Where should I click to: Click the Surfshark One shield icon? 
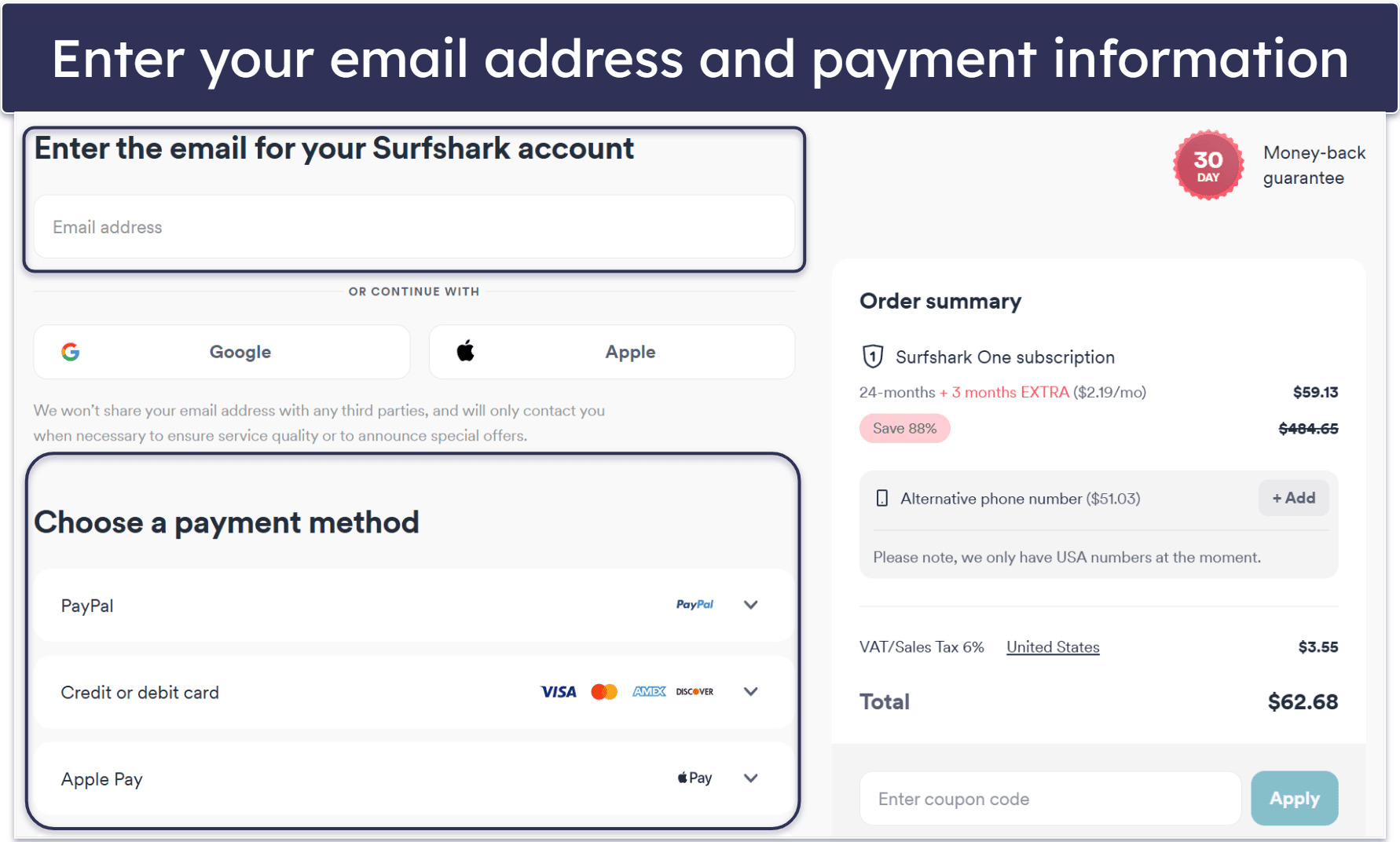coord(873,357)
